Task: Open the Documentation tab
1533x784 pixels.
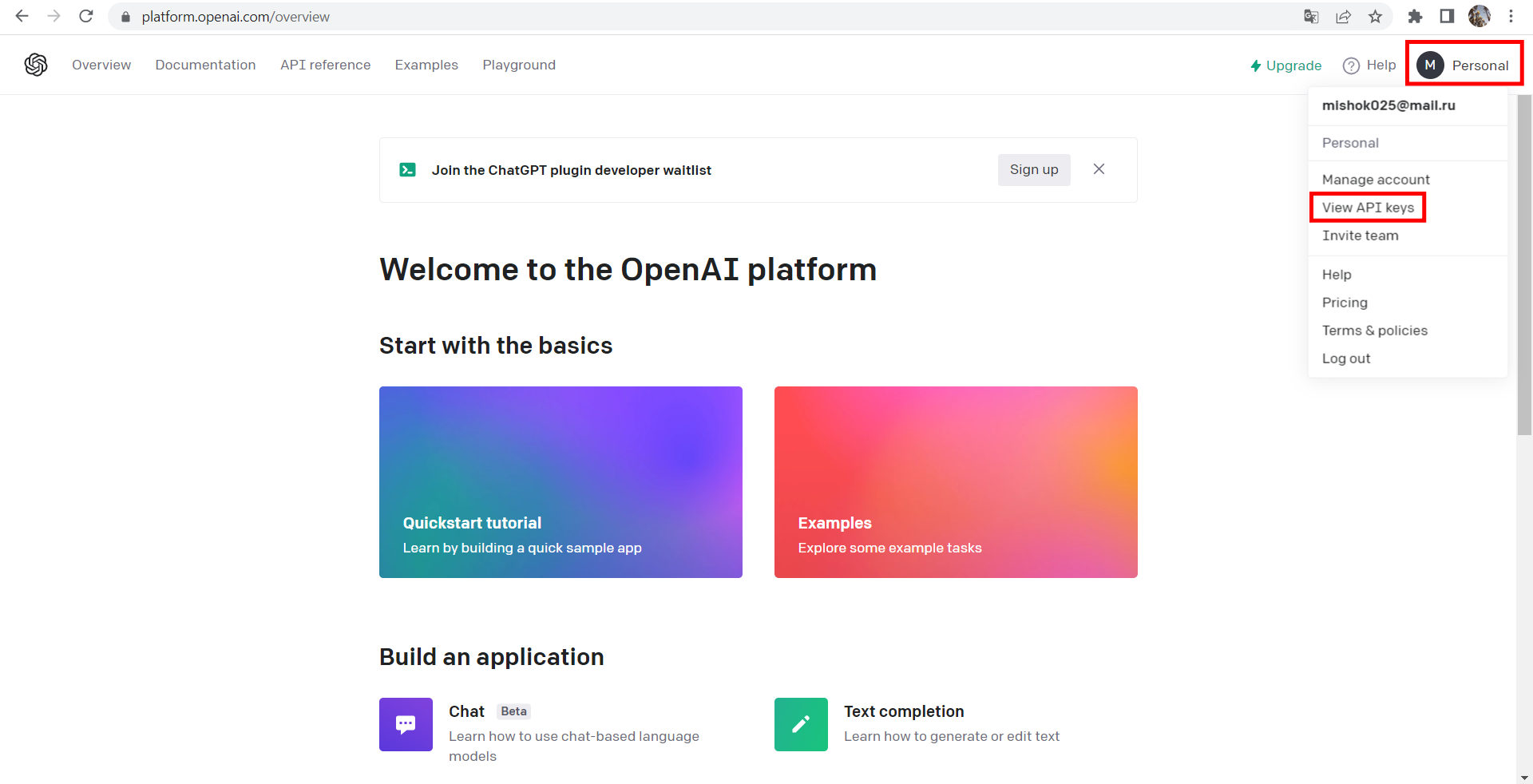Action: (205, 65)
